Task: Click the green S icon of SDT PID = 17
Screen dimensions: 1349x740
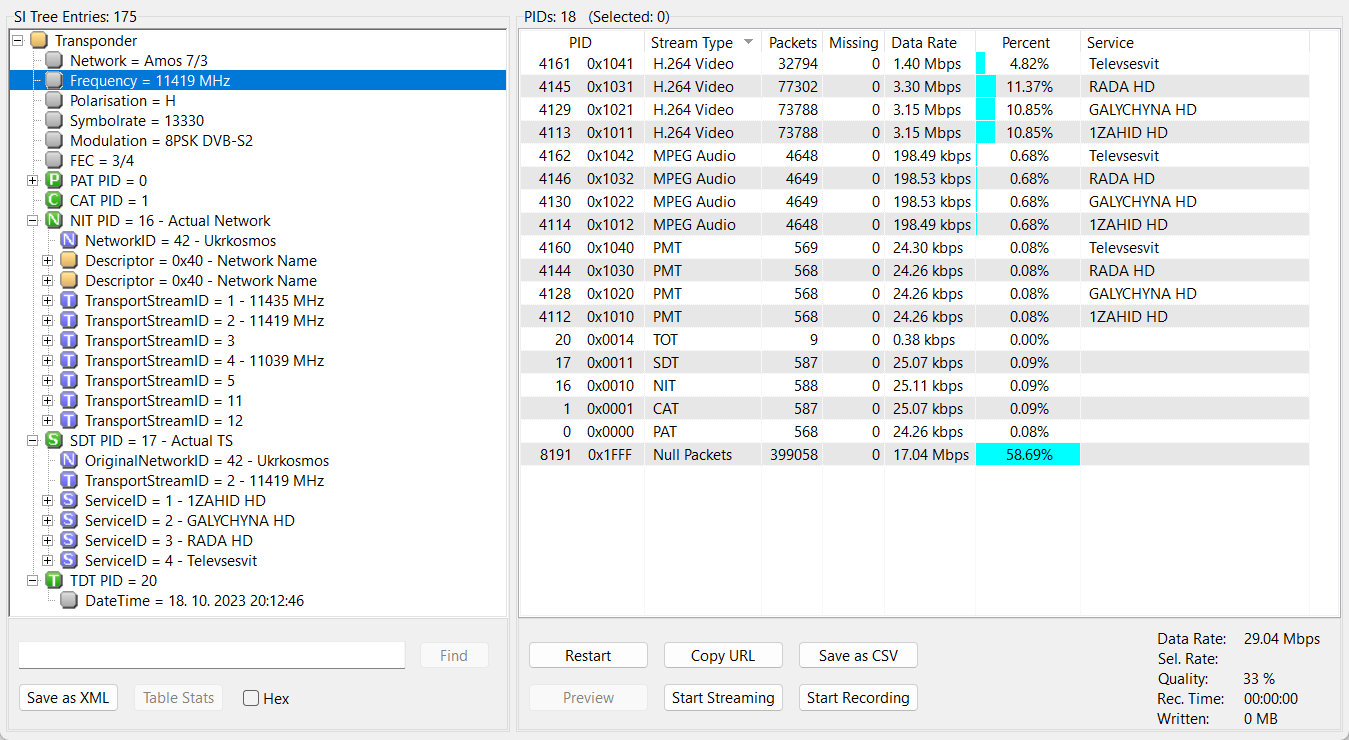Action: coord(54,441)
